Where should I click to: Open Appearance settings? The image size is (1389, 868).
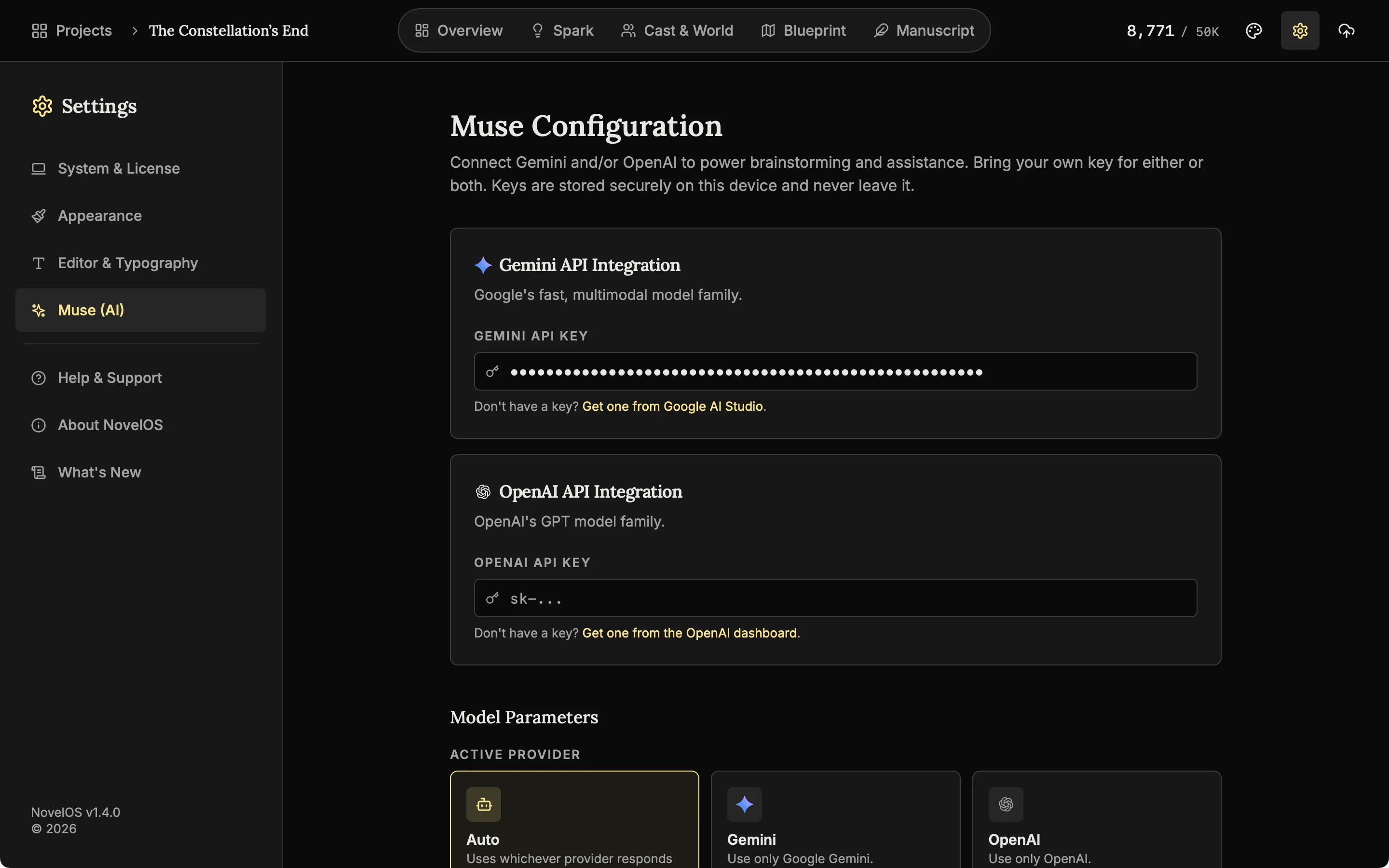coord(141,216)
